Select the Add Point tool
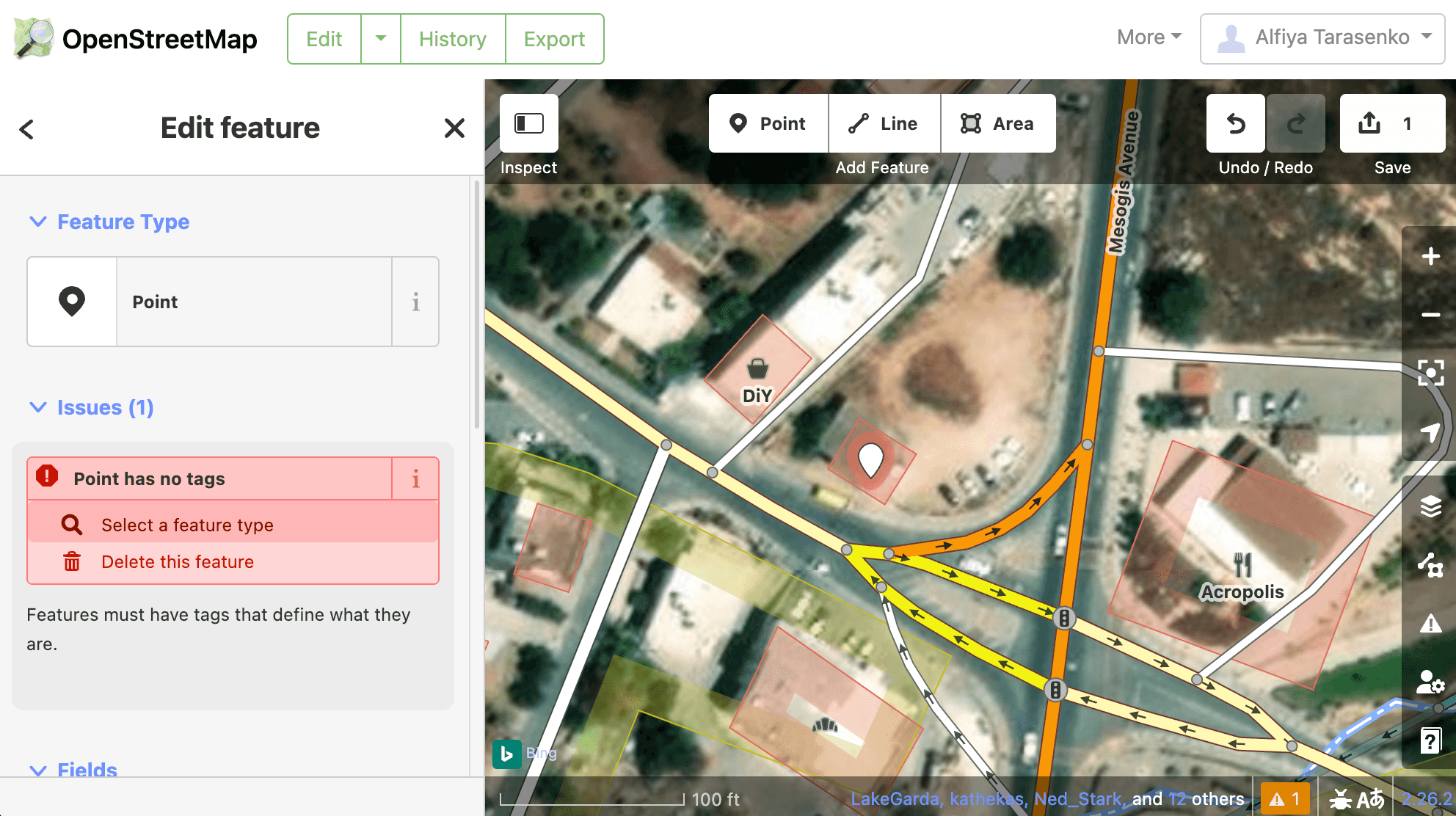Image resolution: width=1456 pixels, height=816 pixels. (x=768, y=123)
